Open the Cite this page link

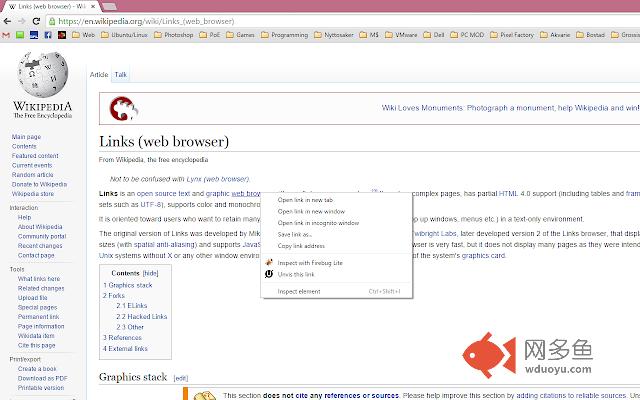tap(36, 345)
